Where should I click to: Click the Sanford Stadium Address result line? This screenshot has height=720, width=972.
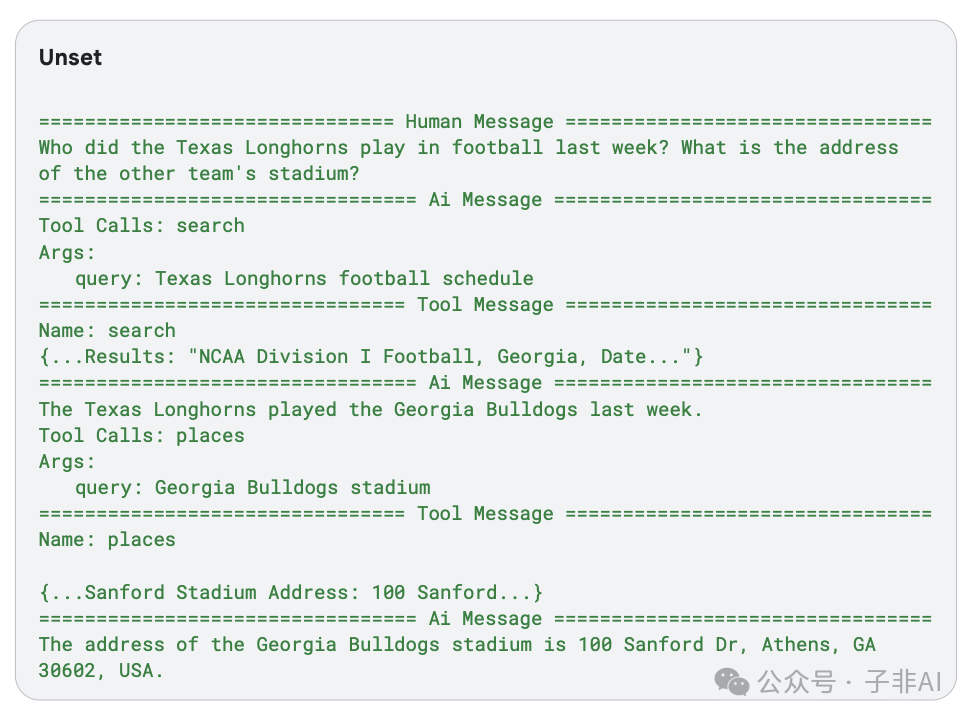point(291,592)
